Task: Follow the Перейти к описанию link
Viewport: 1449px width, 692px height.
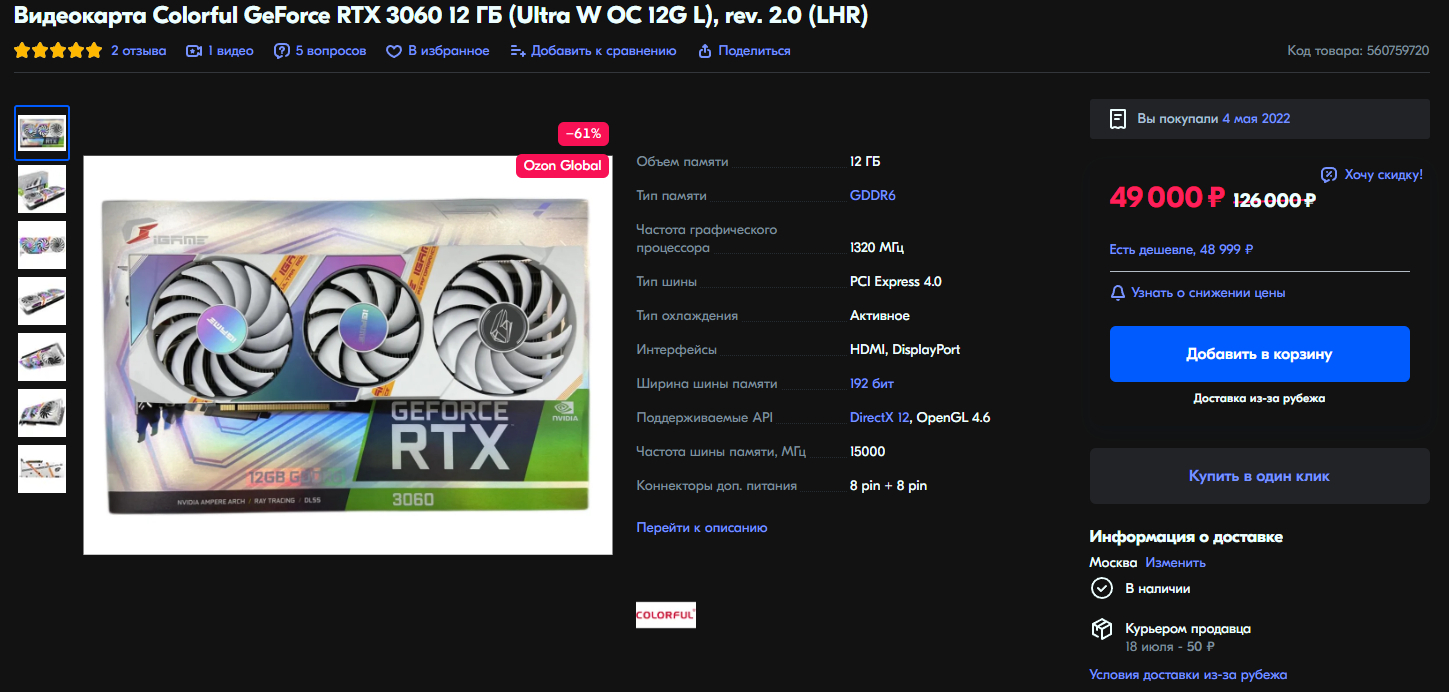Action: 702,527
